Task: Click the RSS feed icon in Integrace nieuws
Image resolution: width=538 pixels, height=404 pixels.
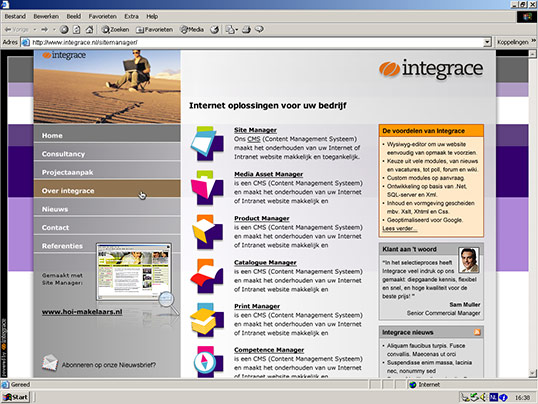Action: pos(477,332)
